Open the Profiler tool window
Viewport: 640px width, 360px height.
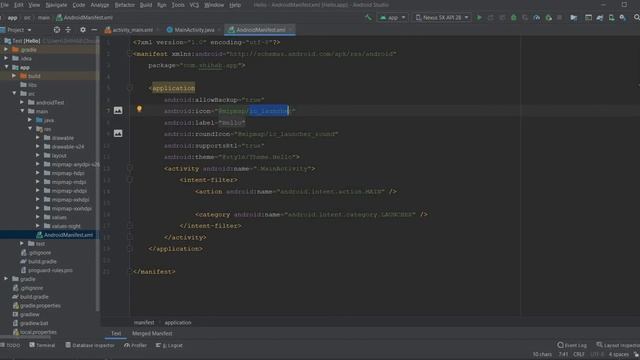coord(135,345)
